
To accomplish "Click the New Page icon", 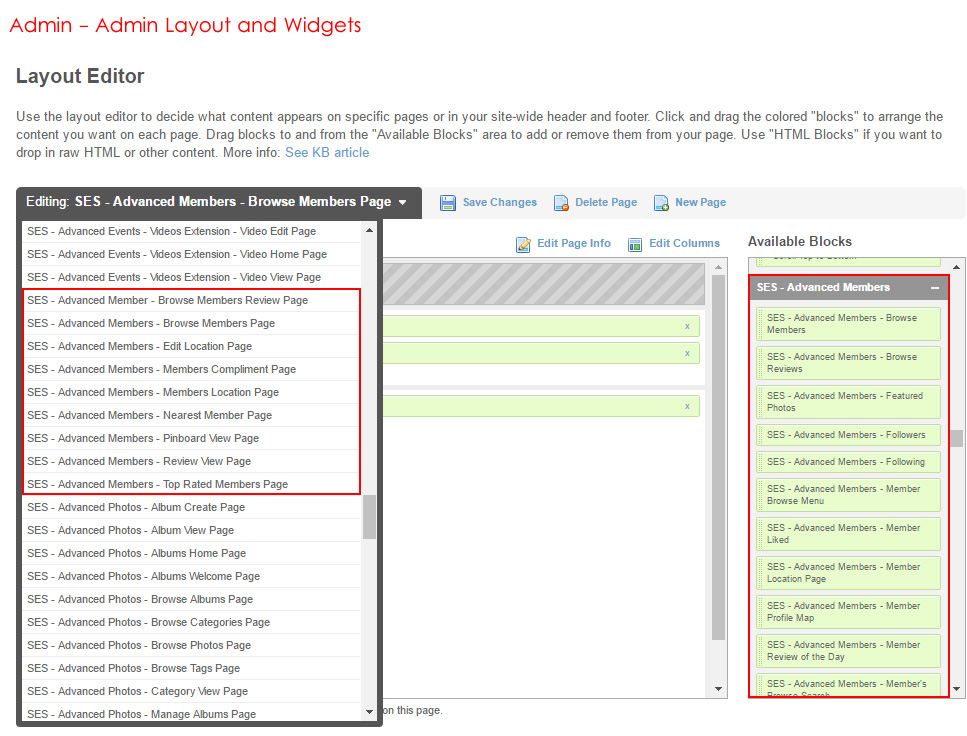I will click(x=661, y=203).
